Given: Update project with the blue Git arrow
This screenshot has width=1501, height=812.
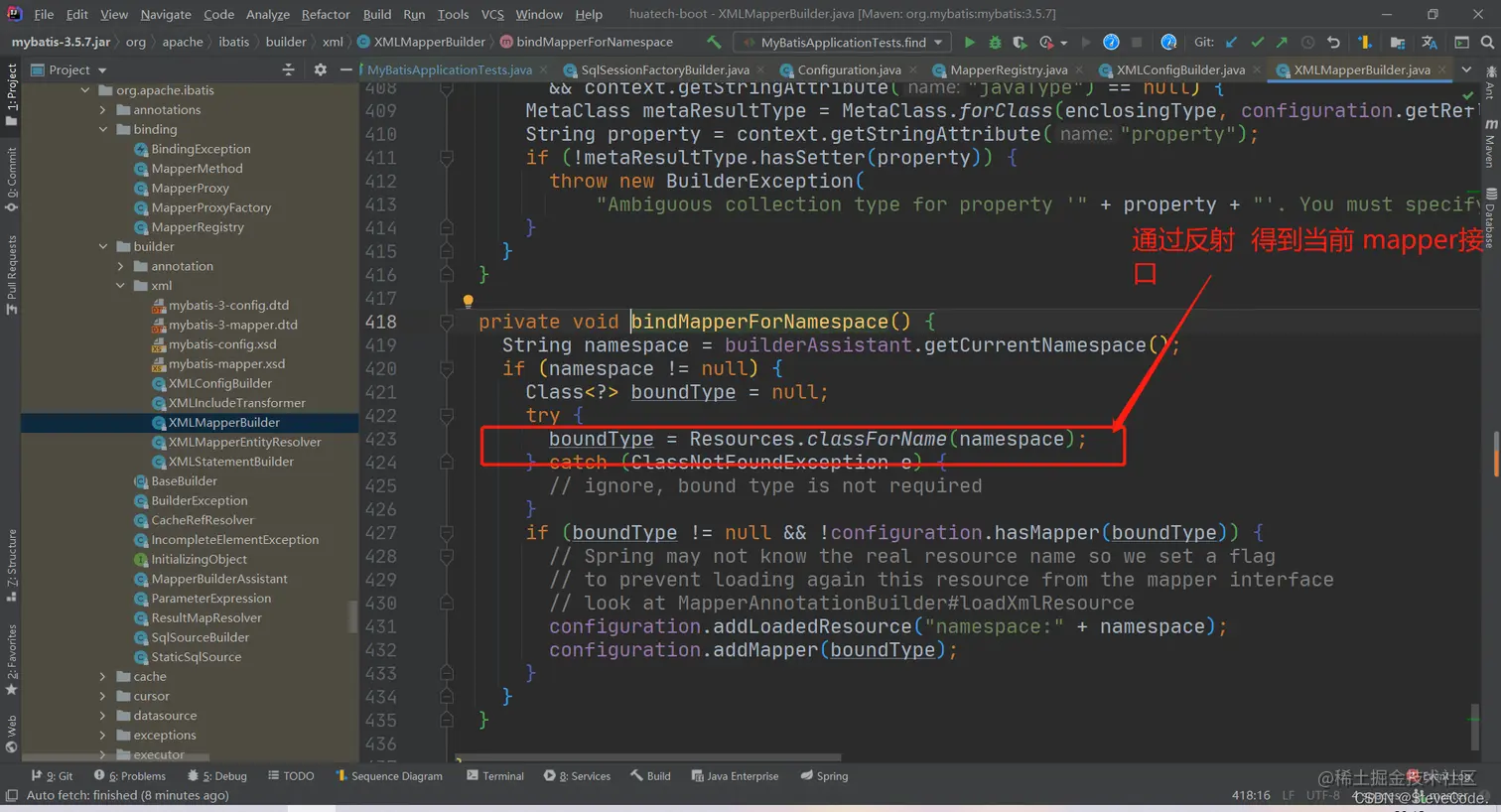Looking at the screenshot, I should 1232,42.
